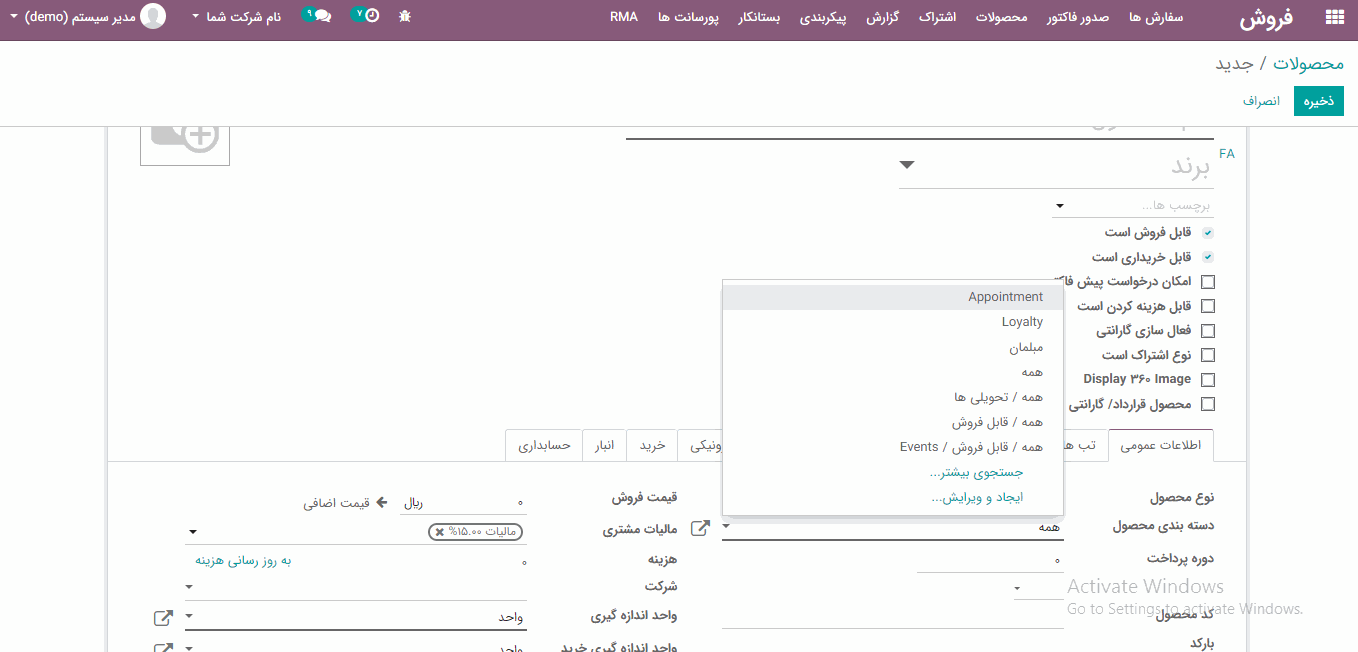Tick the 'Display 360 Image' checkbox
This screenshot has width=1358, height=652.
coord(1208,380)
